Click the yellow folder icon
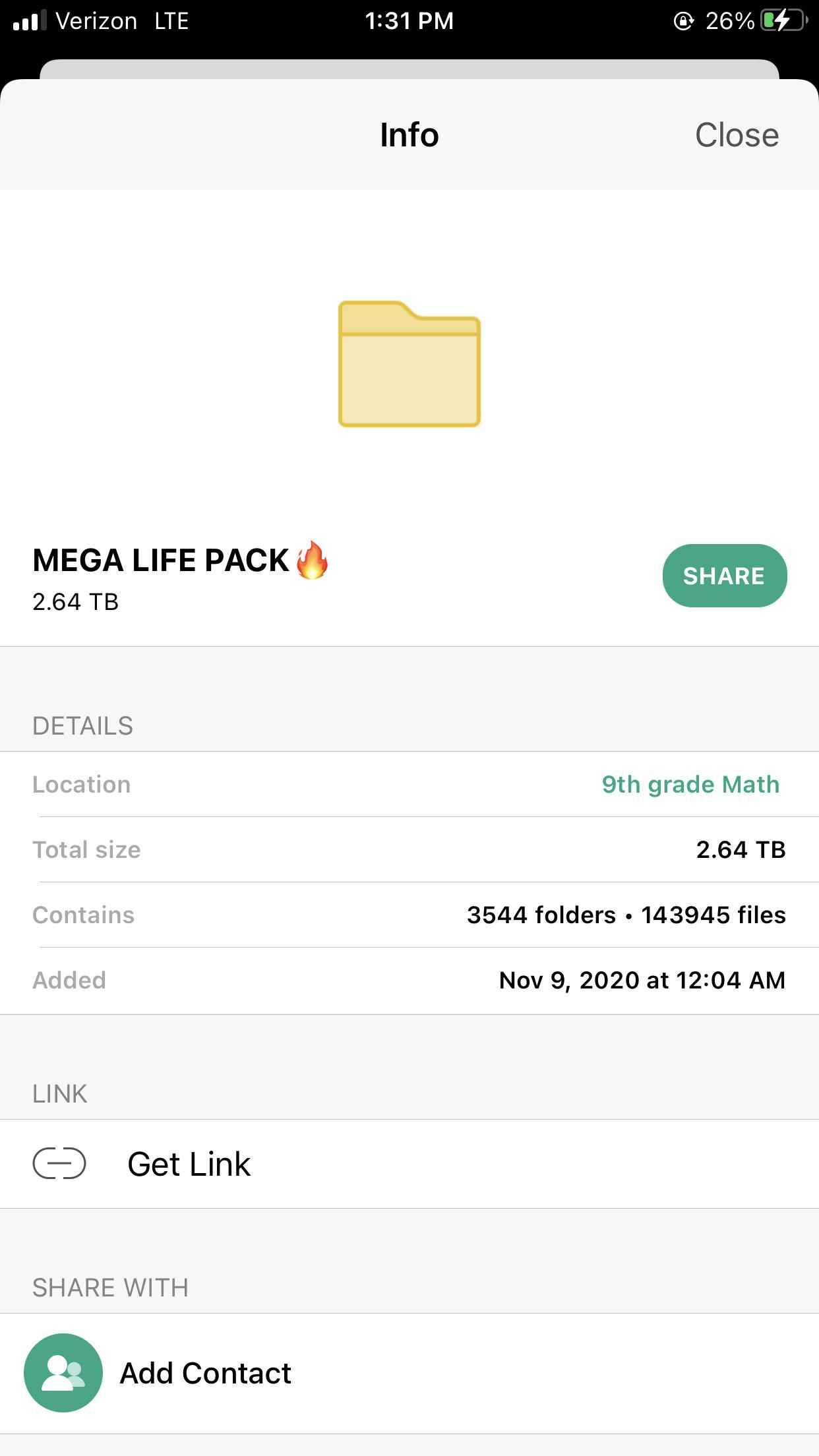Image resolution: width=819 pixels, height=1456 pixels. click(409, 364)
